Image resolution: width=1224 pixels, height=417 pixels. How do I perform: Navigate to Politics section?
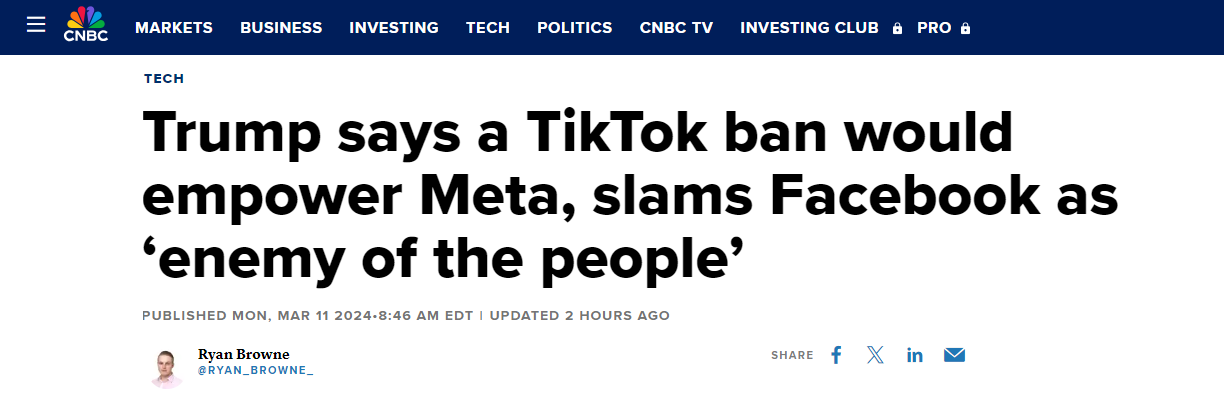tap(575, 28)
